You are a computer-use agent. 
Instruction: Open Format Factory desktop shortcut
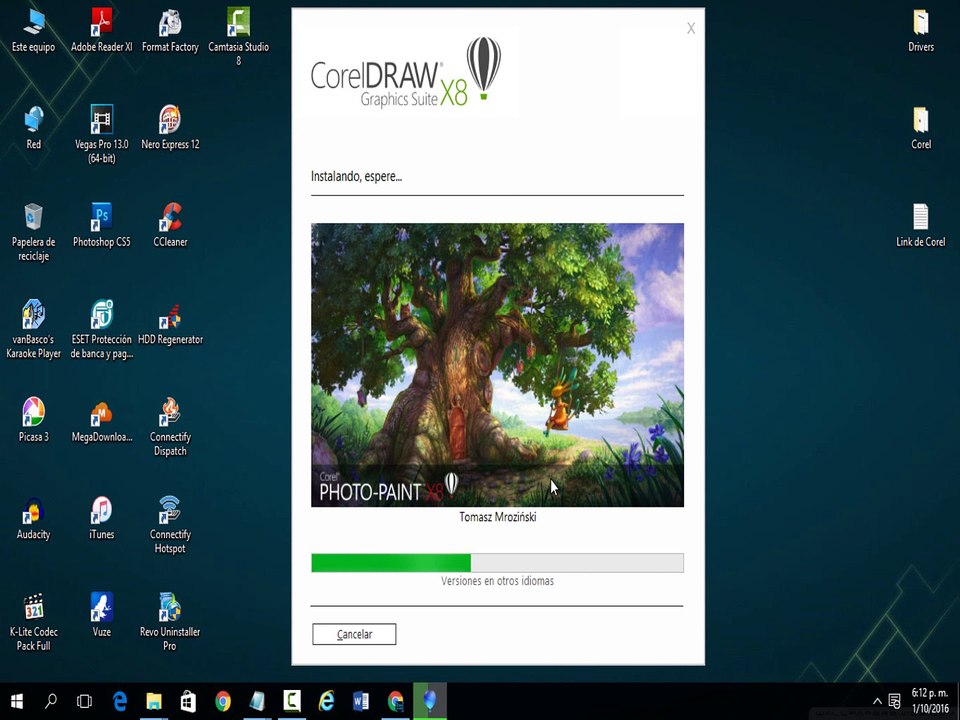point(170,31)
